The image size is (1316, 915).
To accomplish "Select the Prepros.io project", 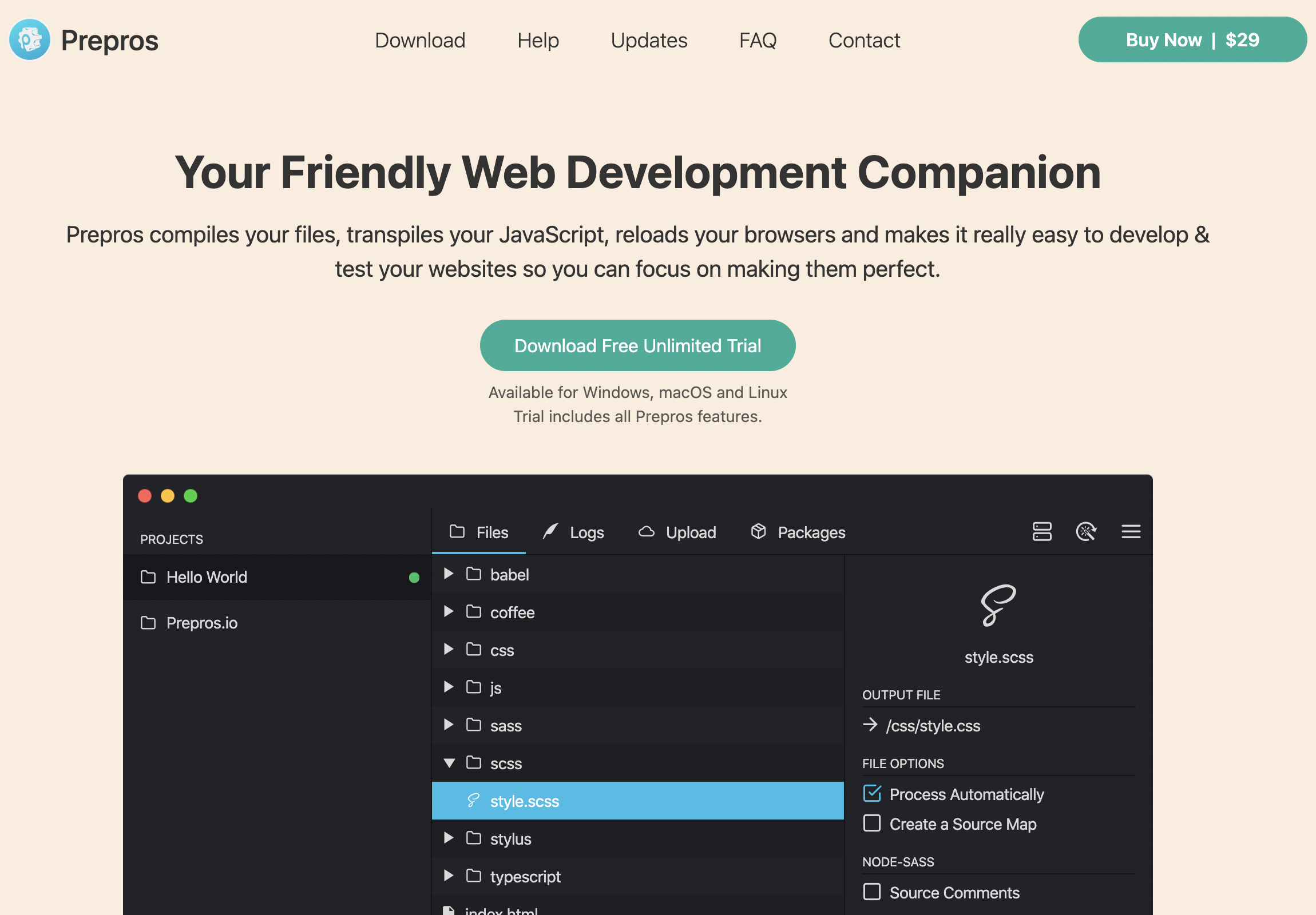I will (x=278, y=623).
